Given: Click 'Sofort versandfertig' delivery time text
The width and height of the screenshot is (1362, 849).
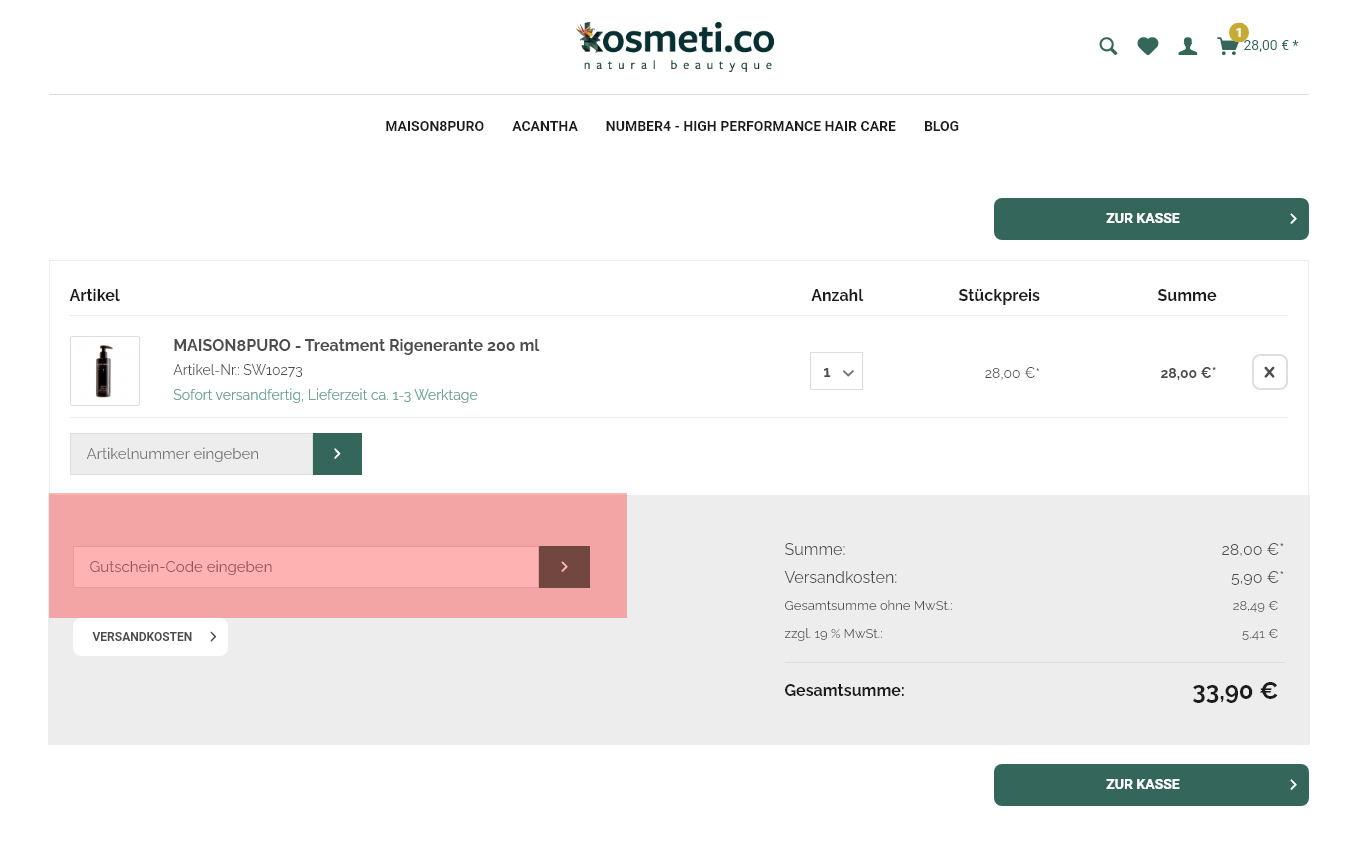Looking at the screenshot, I should pos(325,395).
